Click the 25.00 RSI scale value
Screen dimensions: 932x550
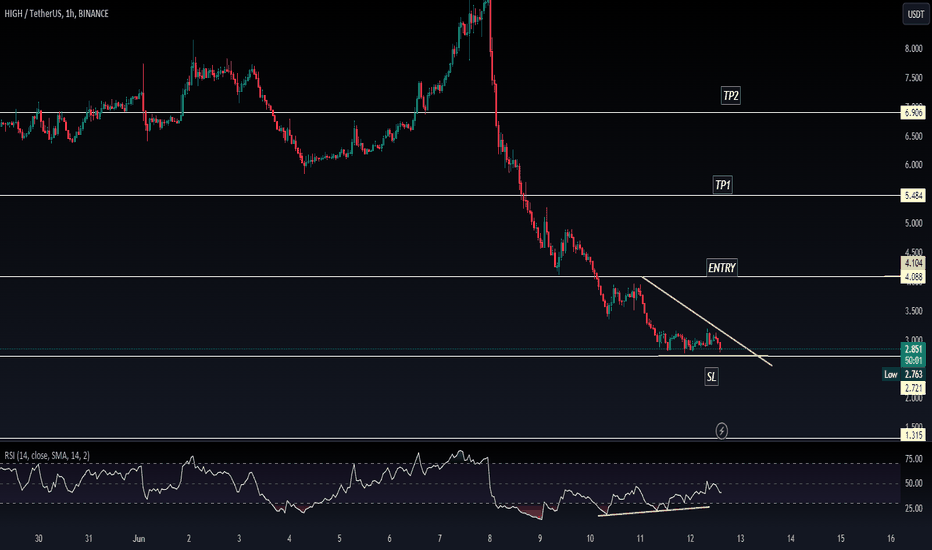pos(914,508)
